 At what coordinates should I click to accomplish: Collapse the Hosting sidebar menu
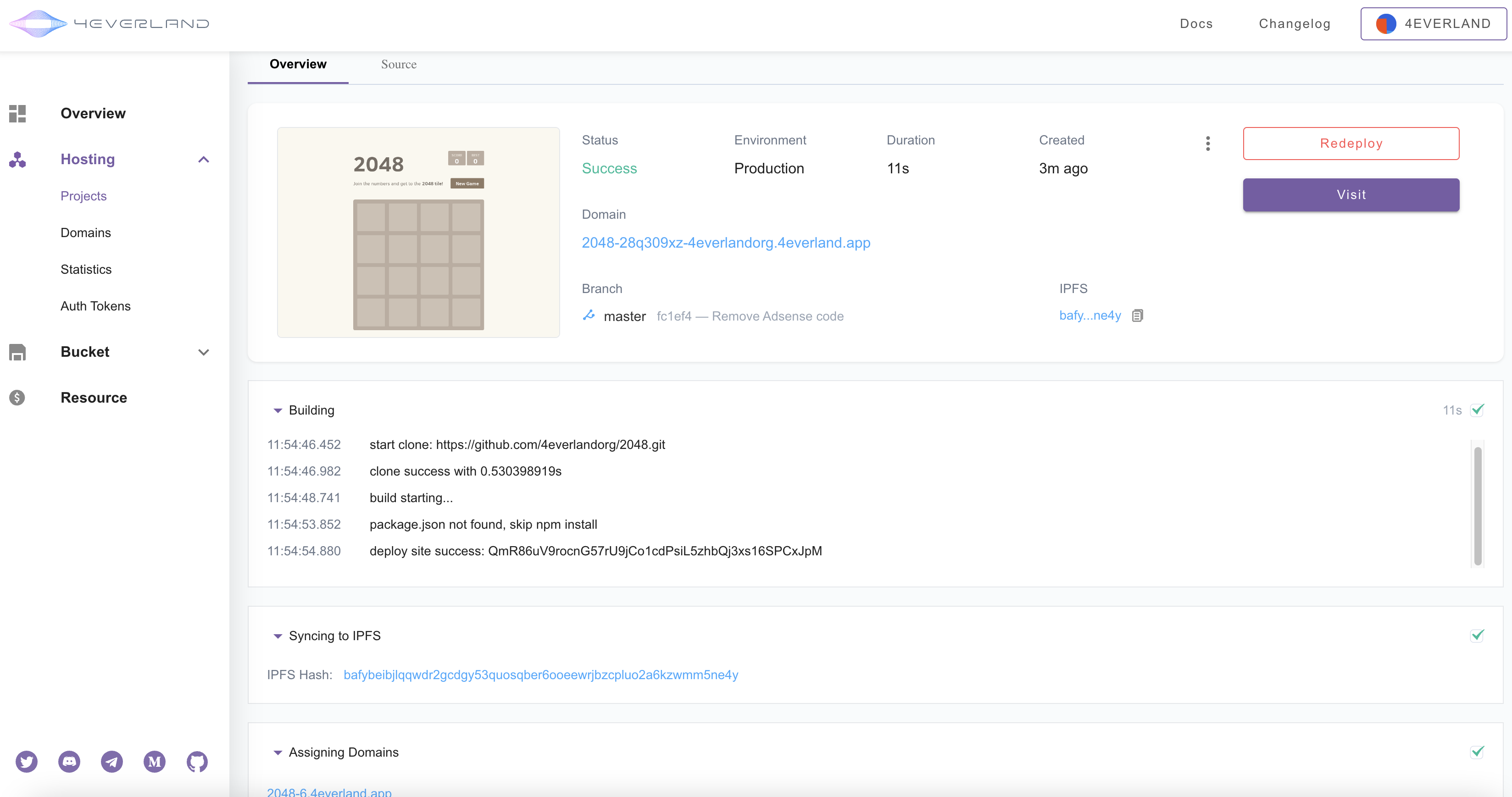tap(203, 160)
